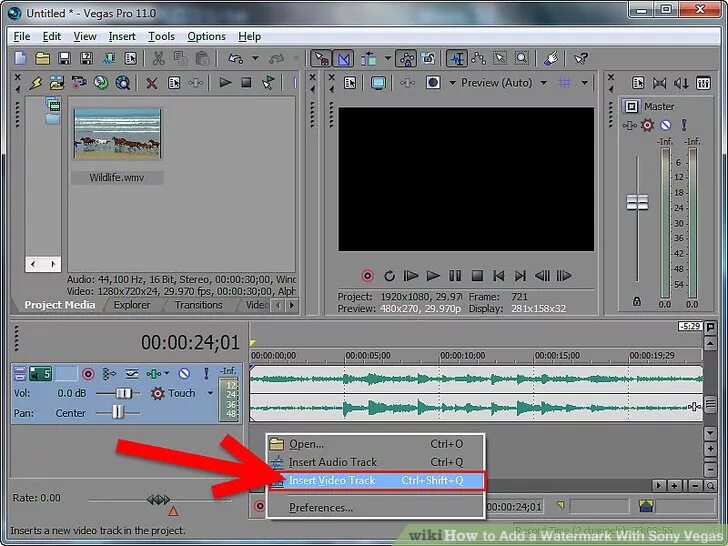Click the audio track Vol slider handle
The image size is (728, 546).
124,393
